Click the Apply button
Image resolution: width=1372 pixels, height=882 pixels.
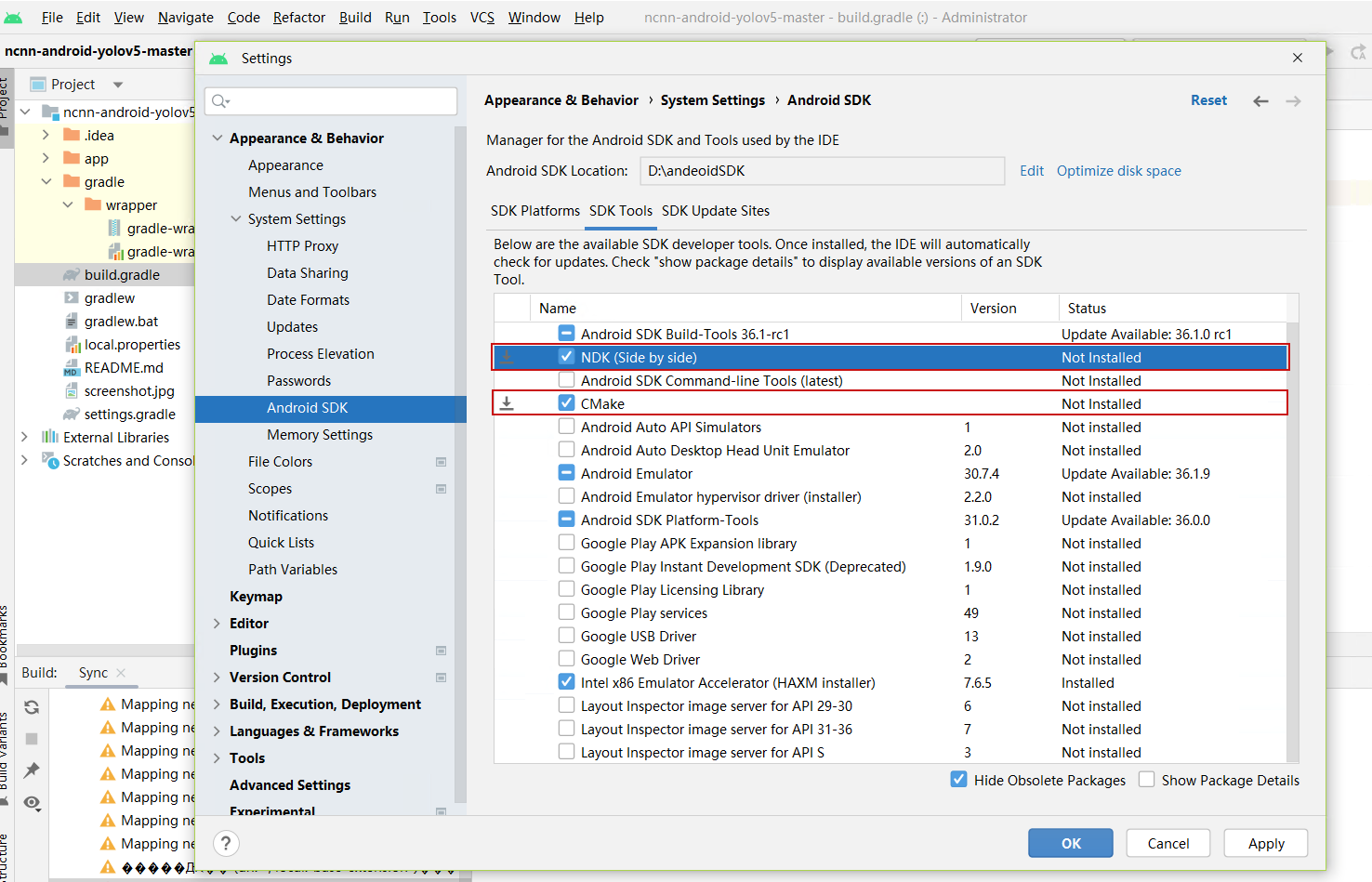click(1266, 843)
